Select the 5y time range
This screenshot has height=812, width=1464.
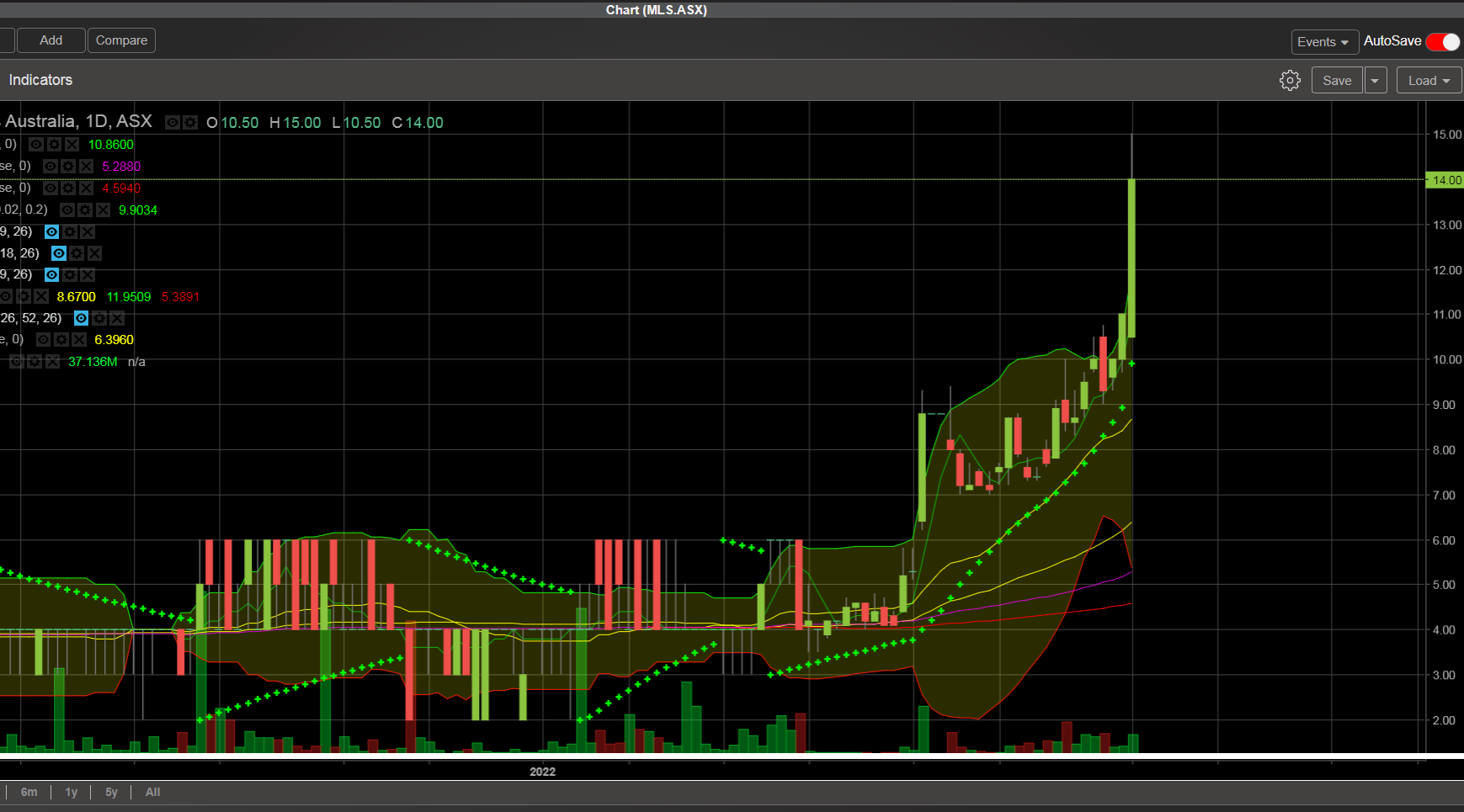(x=111, y=792)
